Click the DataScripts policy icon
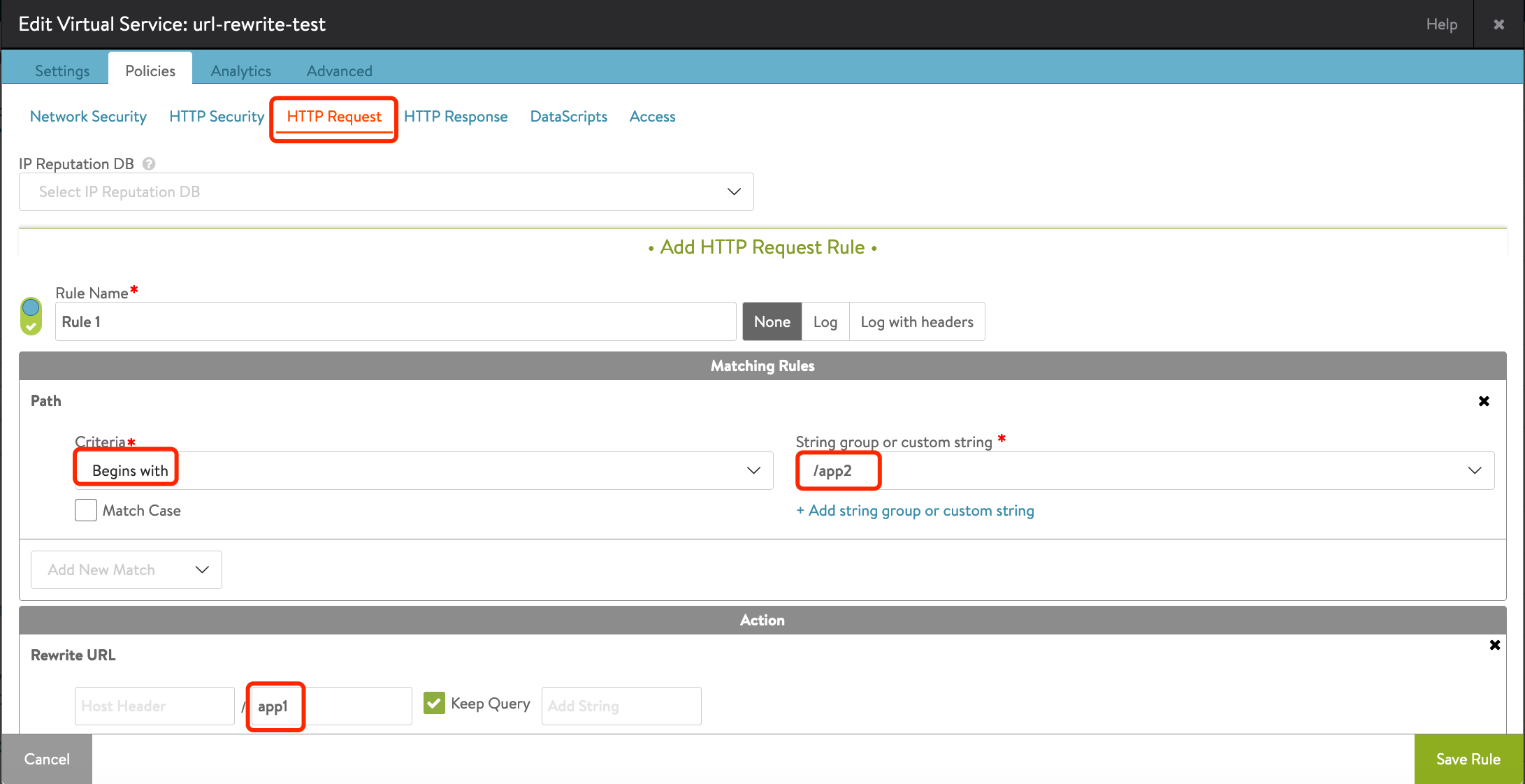1525x784 pixels. [x=568, y=117]
